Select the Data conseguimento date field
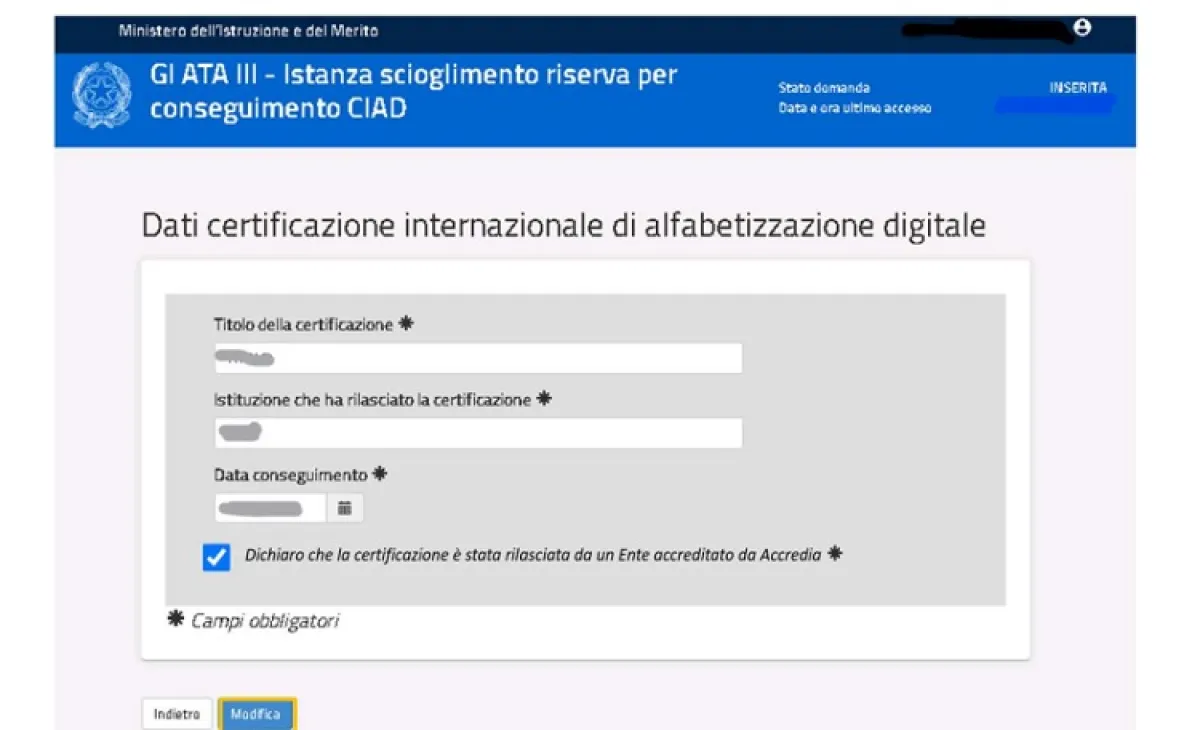 [271, 508]
